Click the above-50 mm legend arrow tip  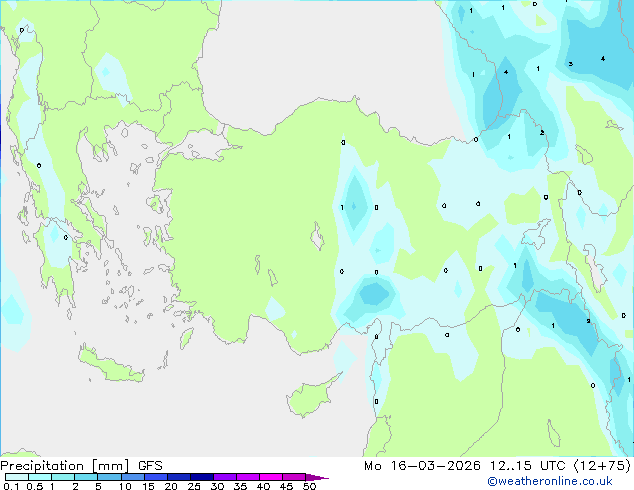(317, 477)
